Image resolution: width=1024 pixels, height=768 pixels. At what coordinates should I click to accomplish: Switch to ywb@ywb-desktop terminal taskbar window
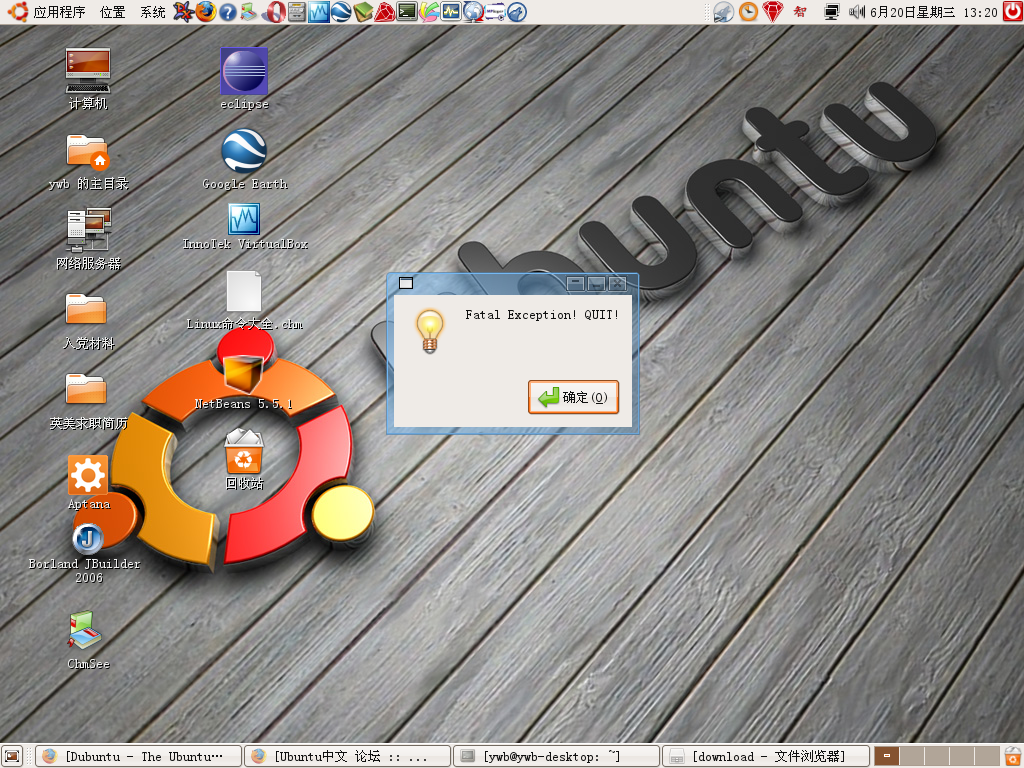click(x=556, y=756)
